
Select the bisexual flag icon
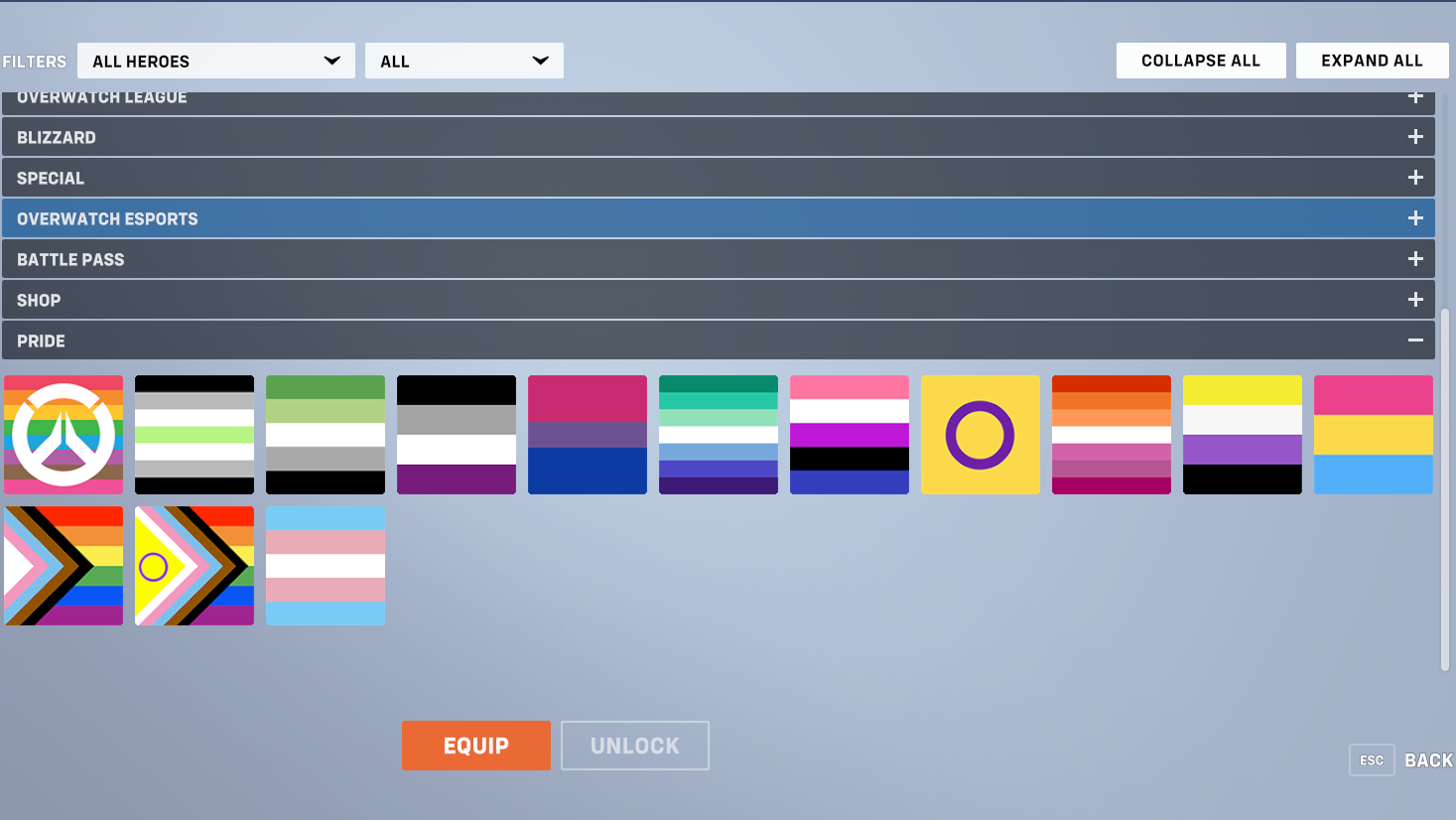click(x=588, y=435)
